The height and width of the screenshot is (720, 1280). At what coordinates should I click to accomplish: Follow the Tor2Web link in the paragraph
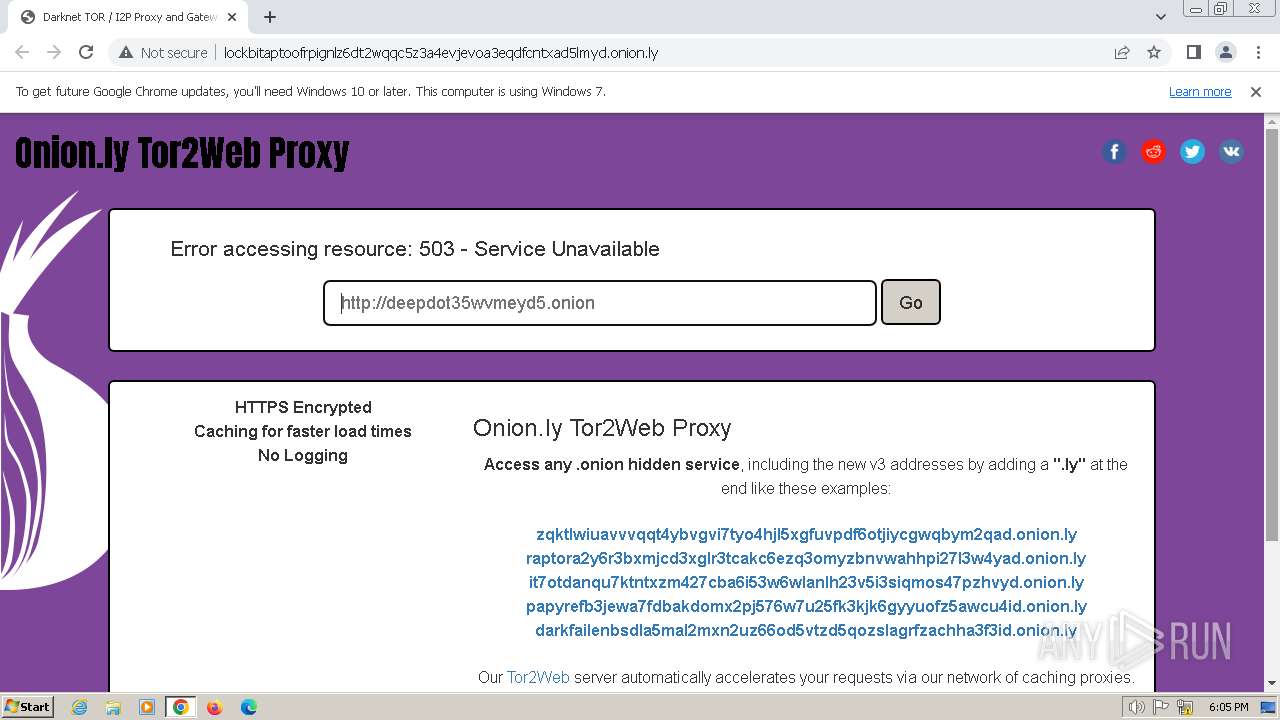click(538, 677)
